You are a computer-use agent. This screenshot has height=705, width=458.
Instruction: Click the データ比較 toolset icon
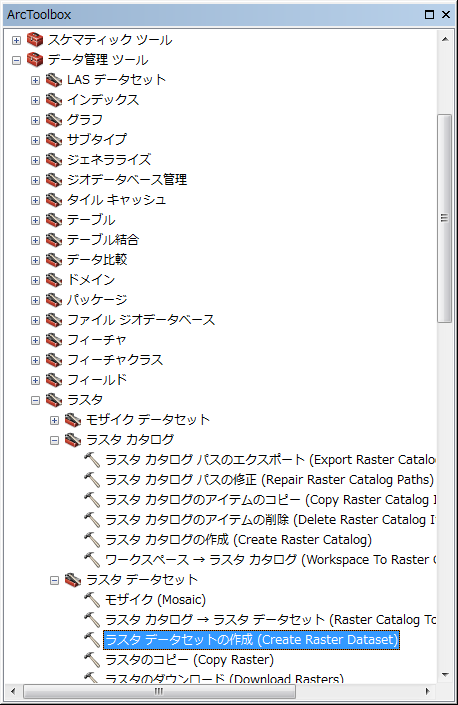point(54,260)
